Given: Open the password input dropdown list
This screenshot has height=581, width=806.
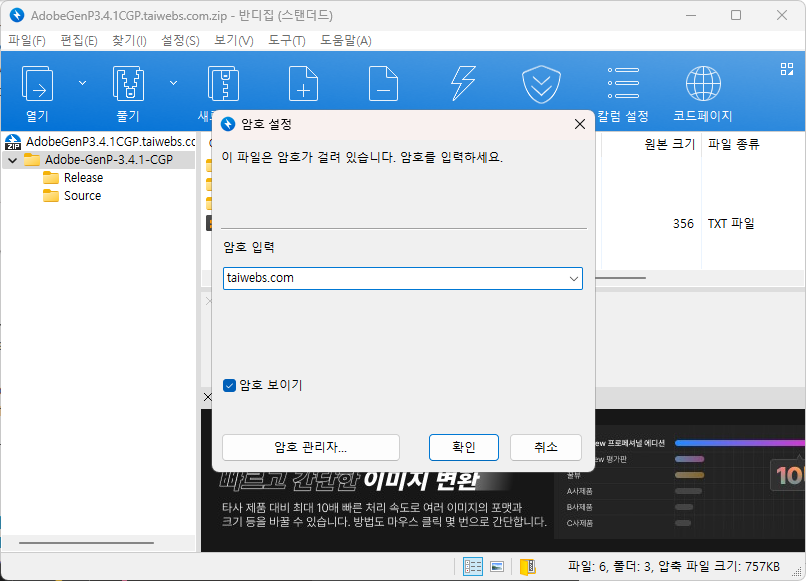Looking at the screenshot, I should click(x=573, y=279).
